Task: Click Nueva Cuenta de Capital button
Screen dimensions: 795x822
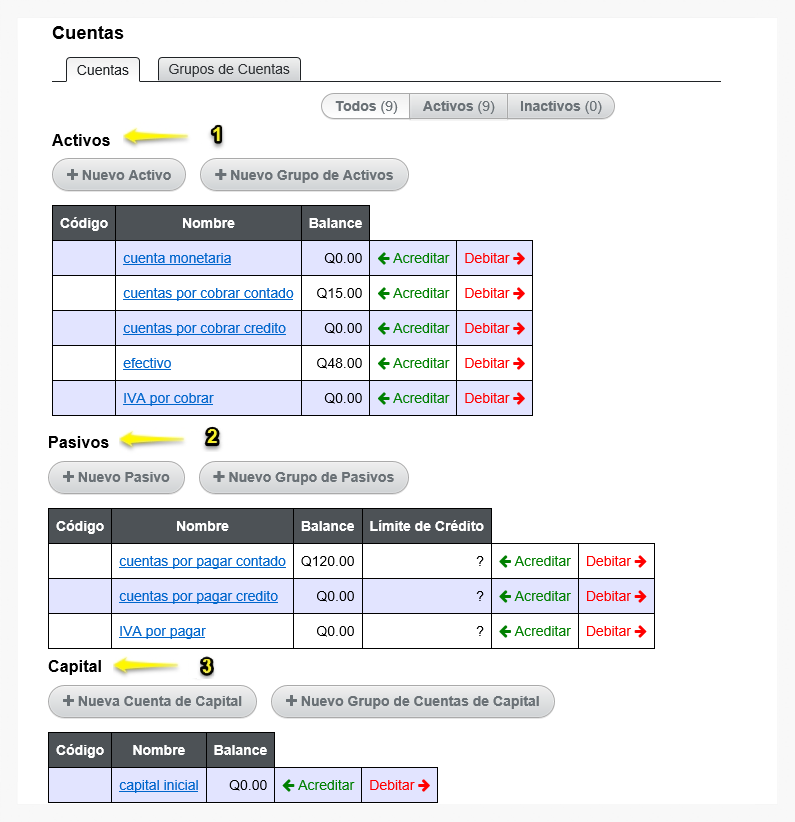Action: (152, 701)
